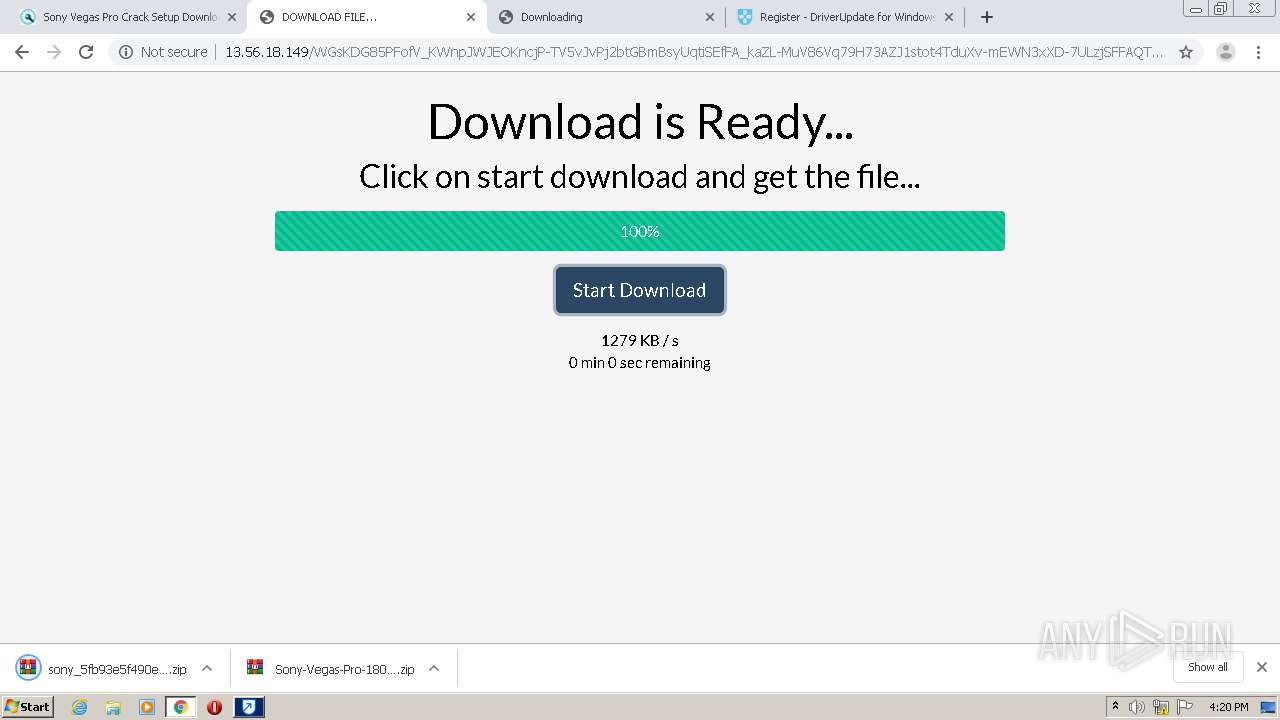This screenshot has height=720, width=1280.
Task: Open the Sony-Vegas-Pro-180 zip download
Action: coord(332,669)
